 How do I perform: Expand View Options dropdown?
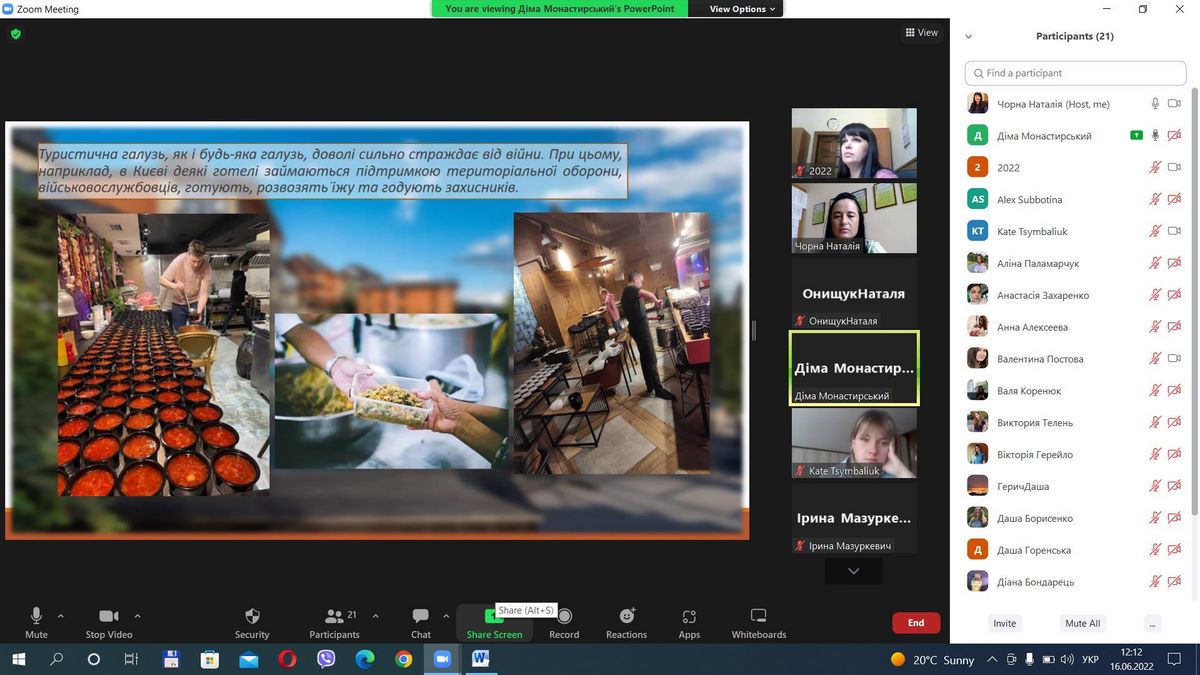click(x=743, y=9)
